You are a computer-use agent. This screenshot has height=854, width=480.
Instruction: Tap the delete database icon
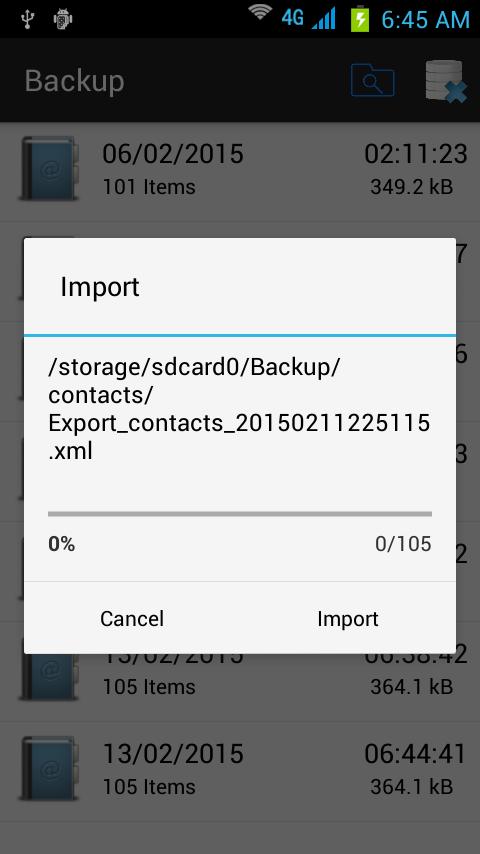tap(446, 81)
